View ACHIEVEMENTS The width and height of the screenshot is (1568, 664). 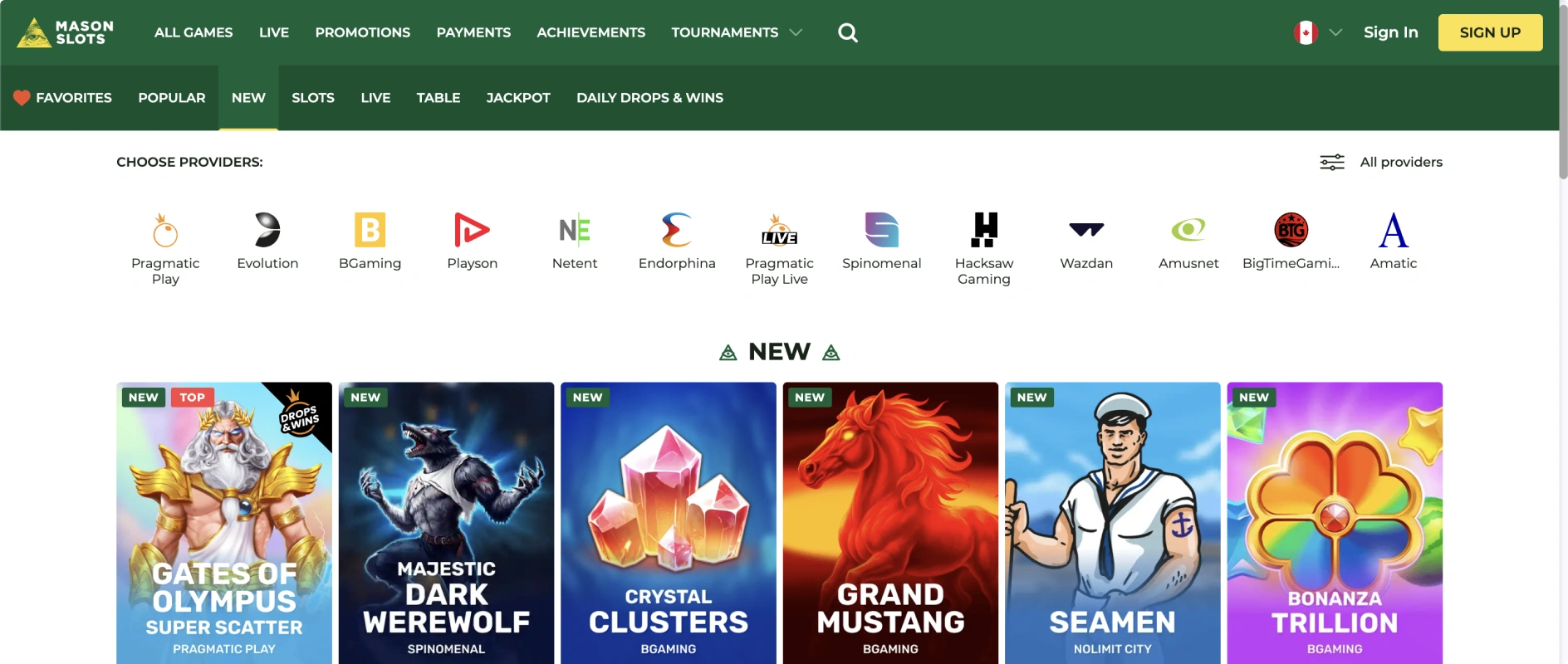coord(591,32)
